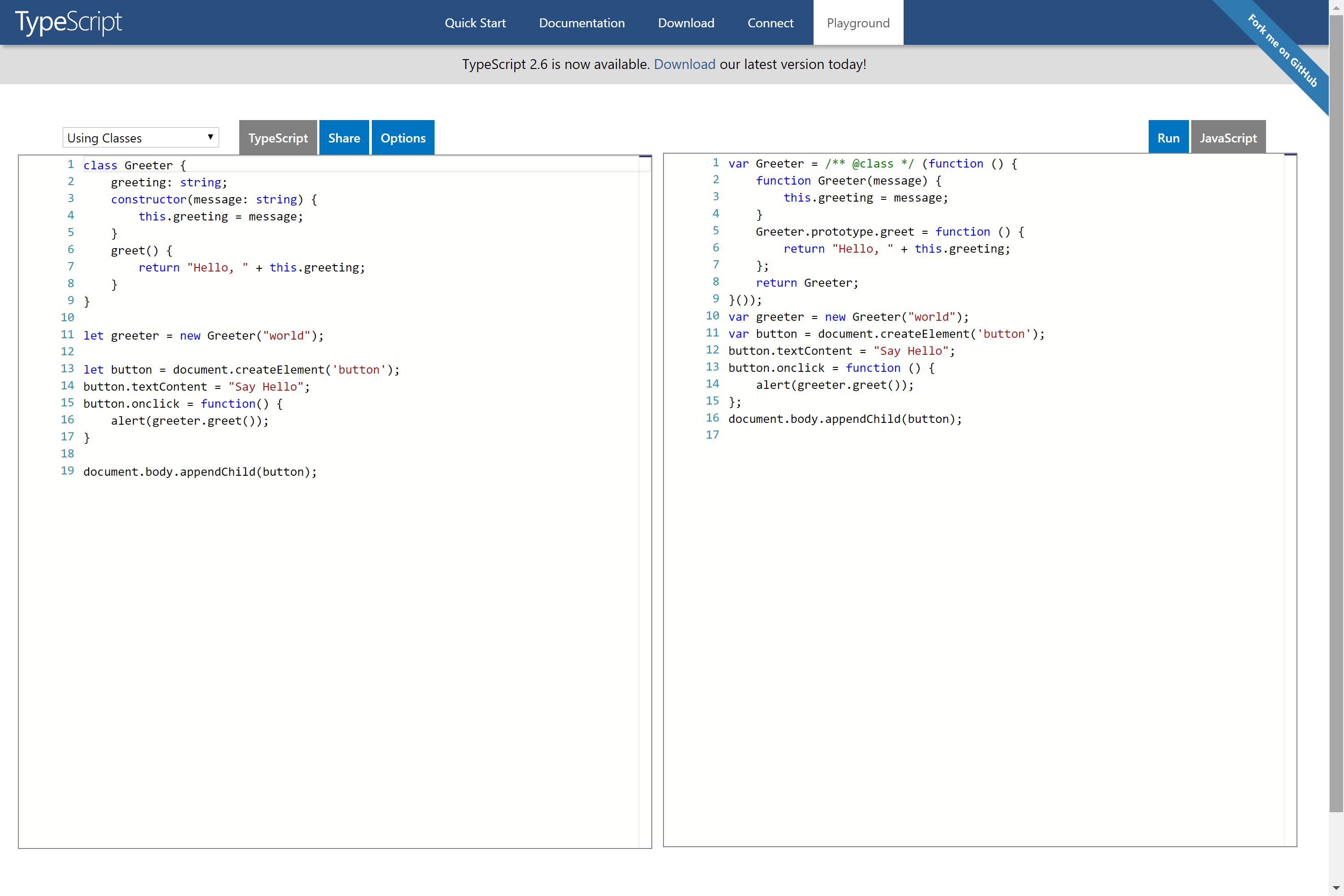The image size is (1344, 896).
Task: Click the page vertical scrollbar thumb
Action: point(1336,414)
